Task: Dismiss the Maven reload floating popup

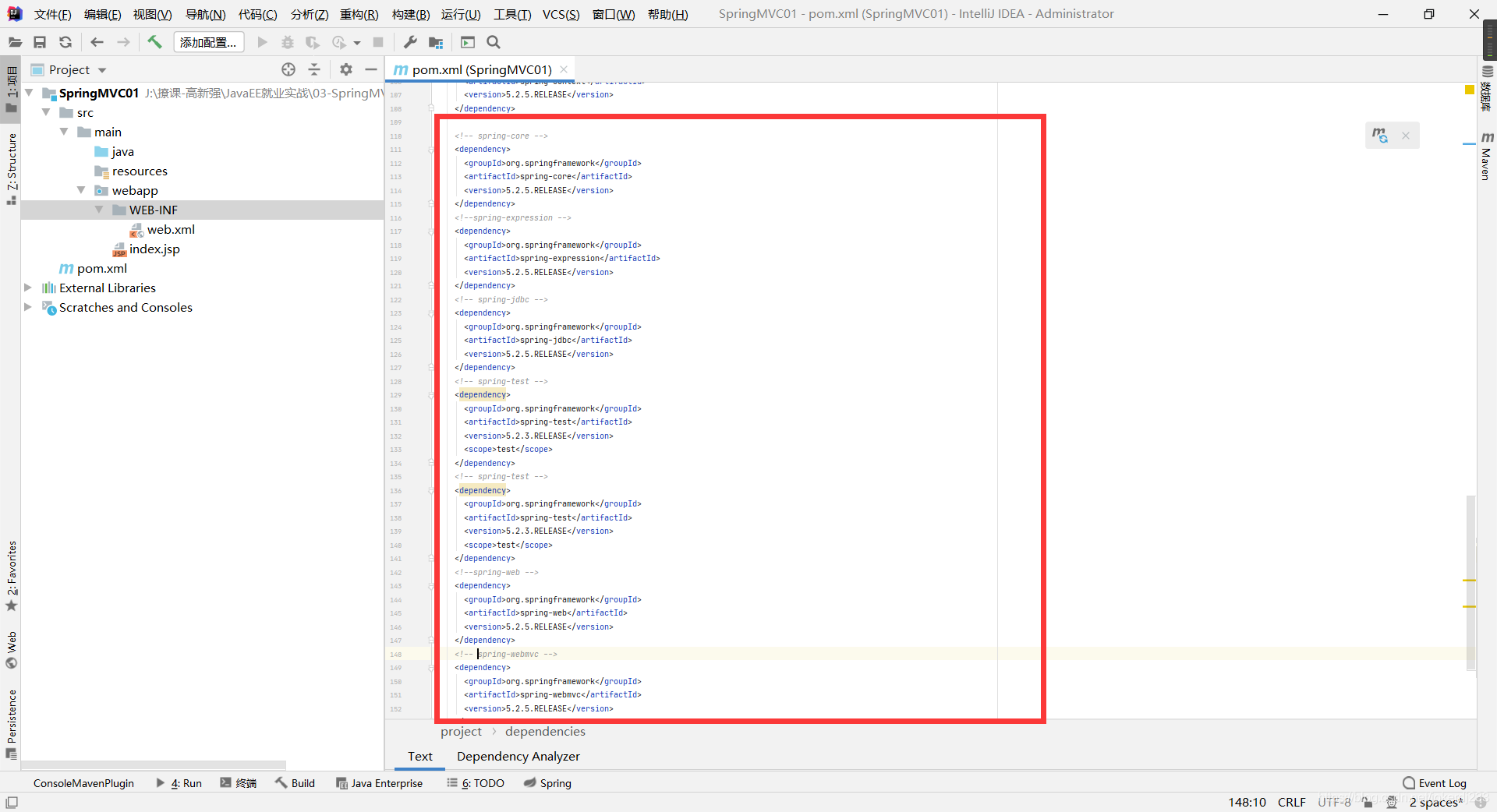Action: coord(1406,136)
